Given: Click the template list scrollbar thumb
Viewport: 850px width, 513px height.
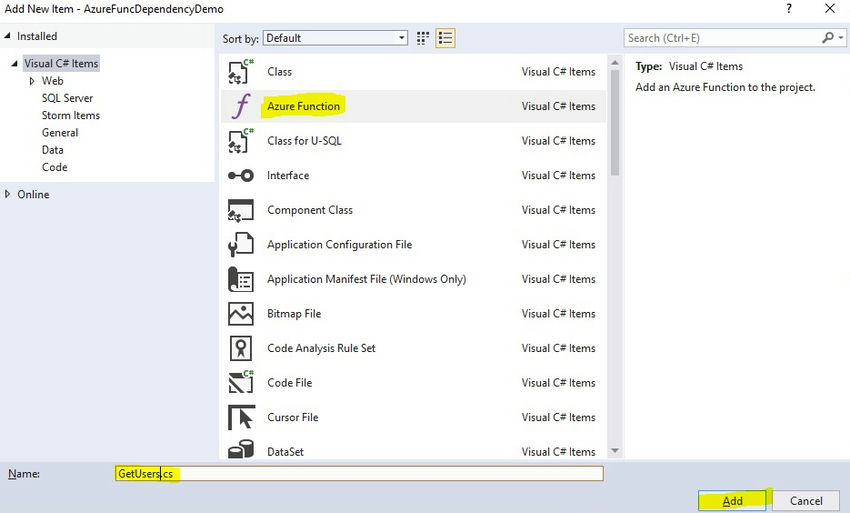Looking at the screenshot, I should (615, 123).
